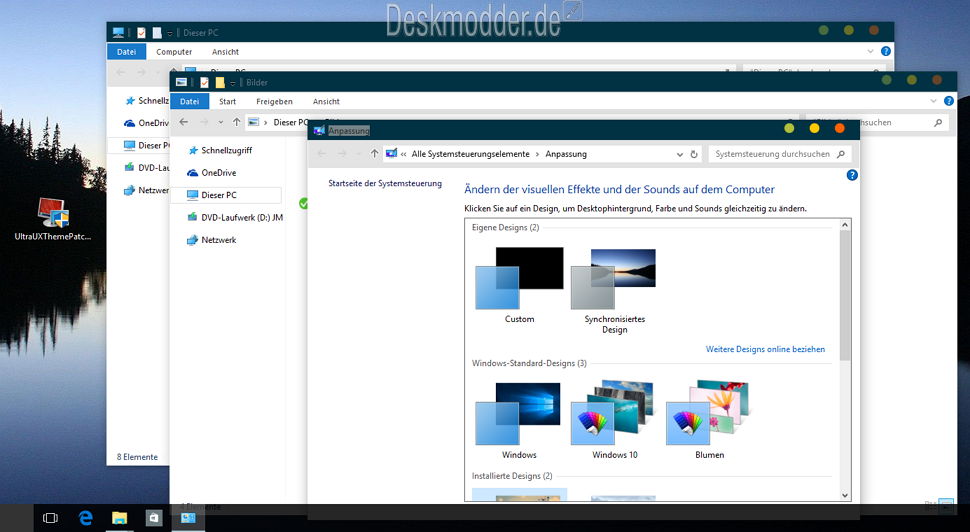Image resolution: width=970 pixels, height=532 pixels.
Task: Click the theme list vertical scrollbar thumb
Action: pos(845,296)
